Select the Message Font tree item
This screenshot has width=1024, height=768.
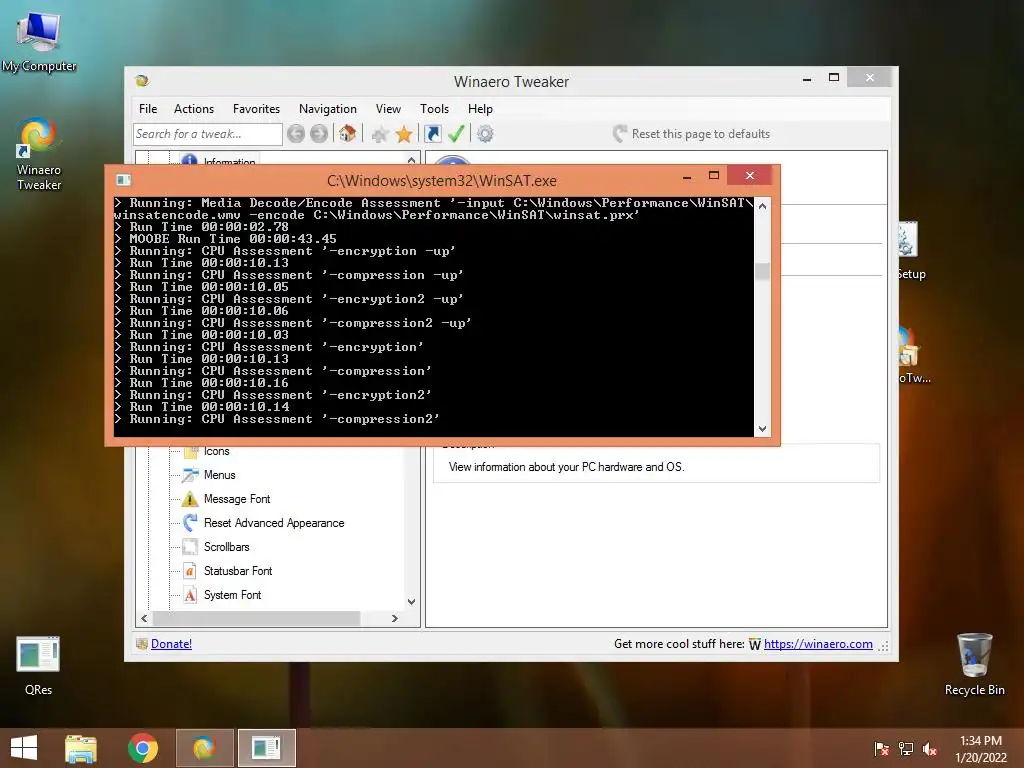coord(236,499)
